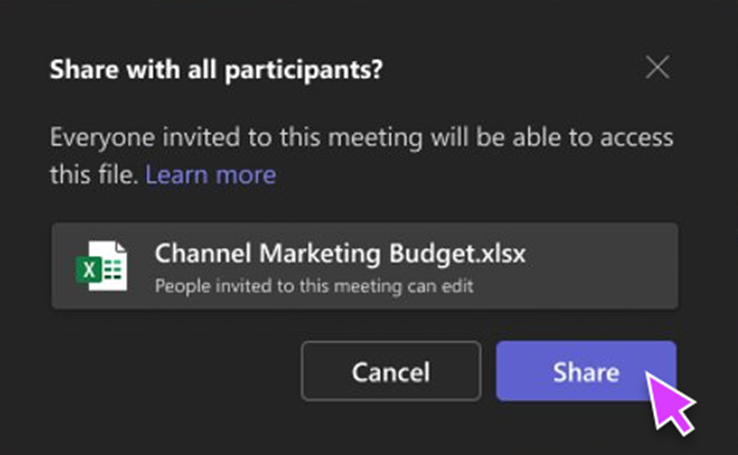Click empty right side of file card
The height and width of the screenshot is (455, 738).
click(x=610, y=265)
